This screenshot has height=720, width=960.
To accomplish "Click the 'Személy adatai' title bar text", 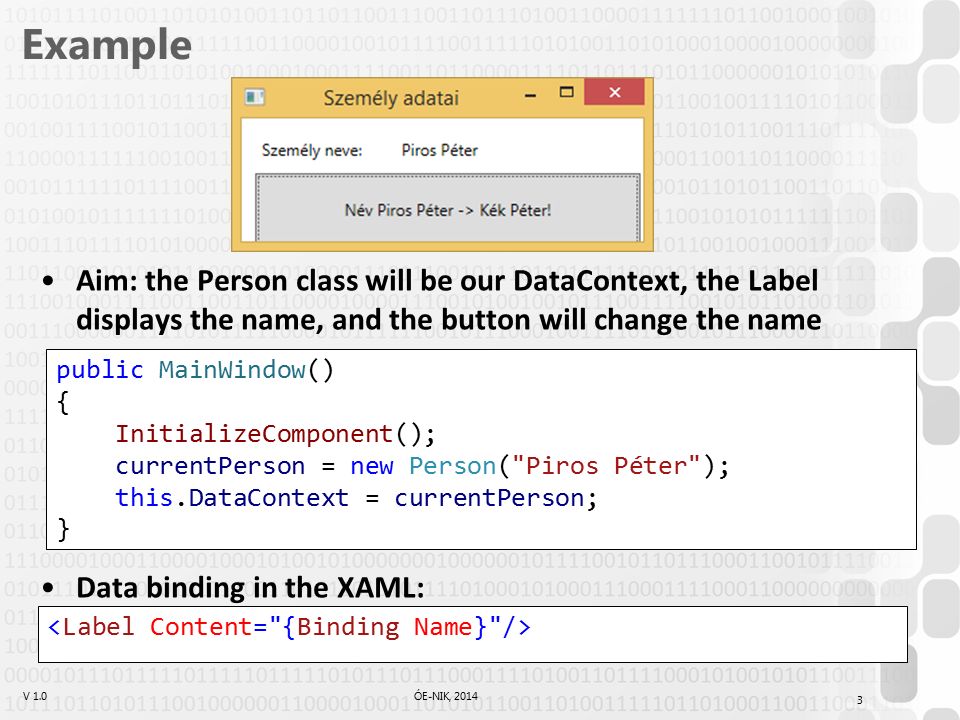I will [391, 98].
